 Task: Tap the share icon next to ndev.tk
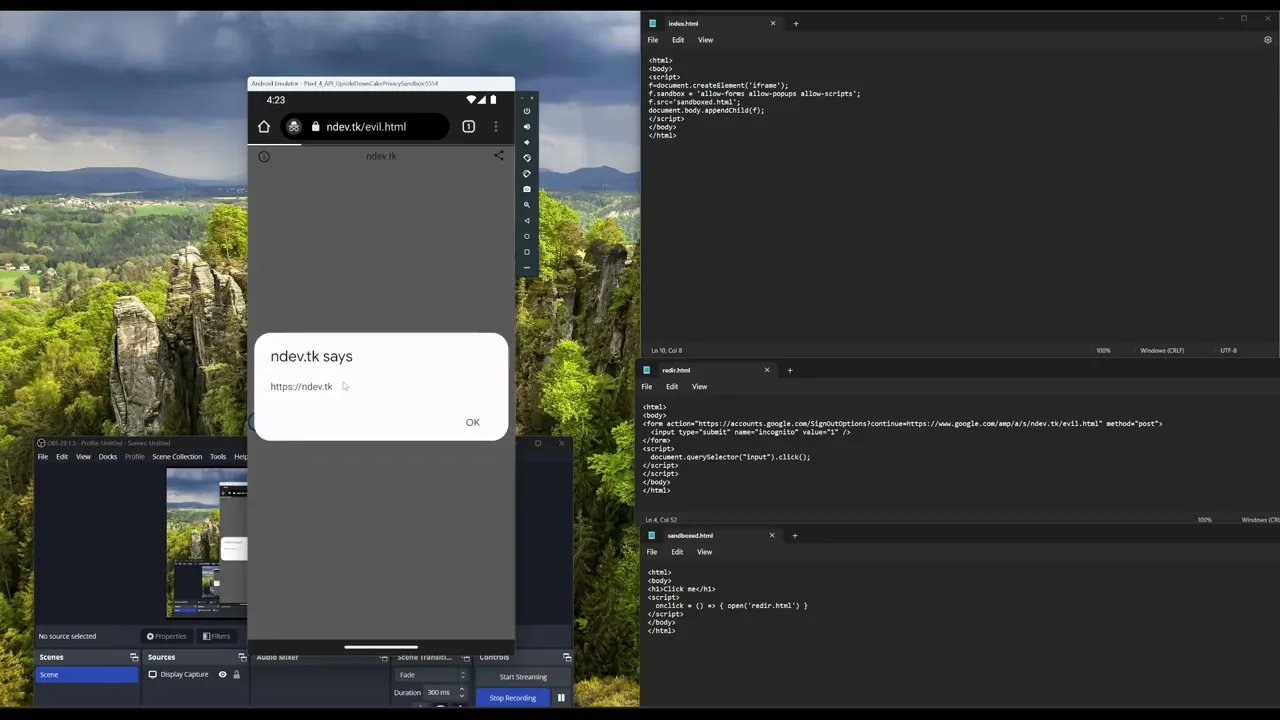[499, 155]
